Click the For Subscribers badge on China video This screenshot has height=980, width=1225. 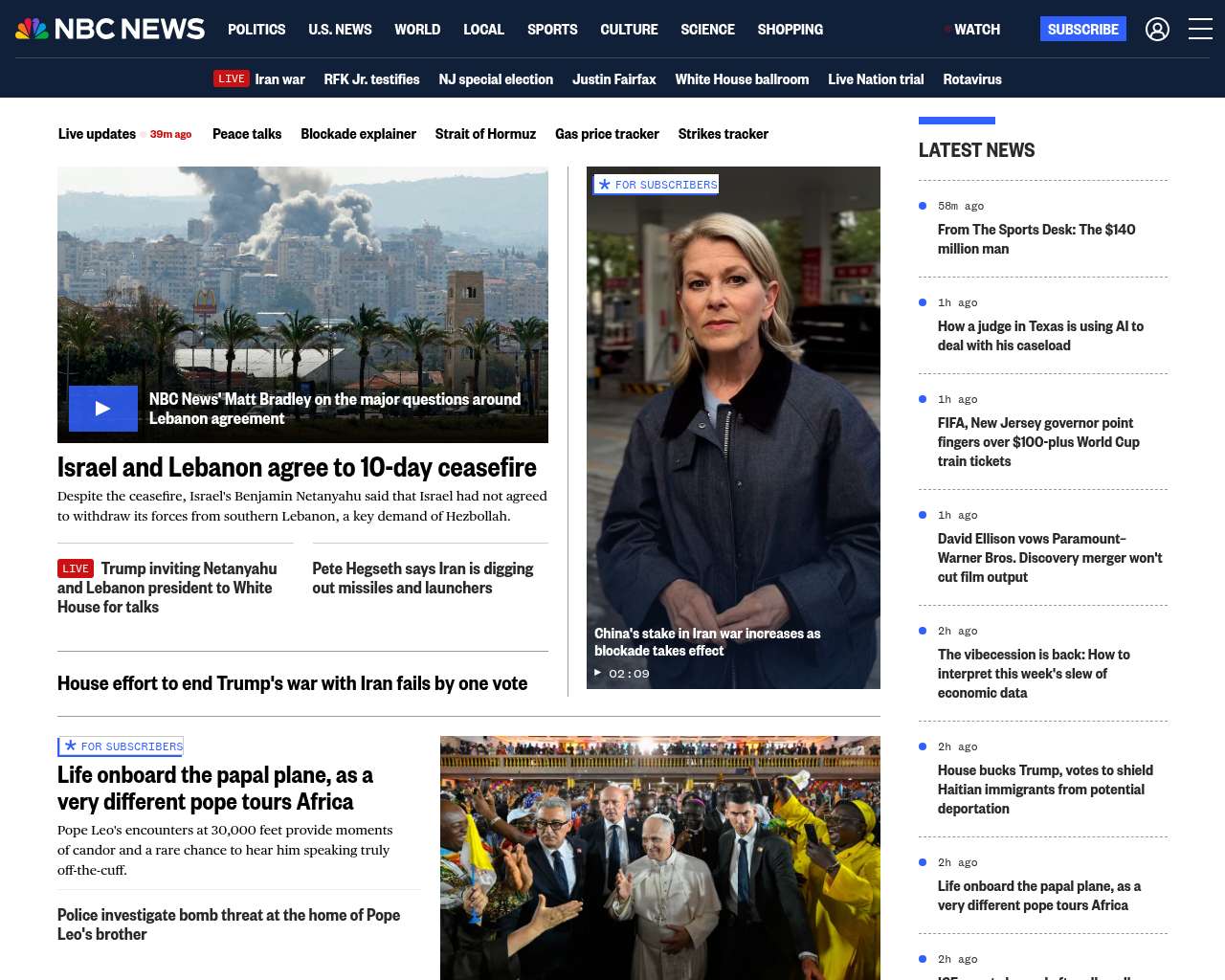coord(657,185)
